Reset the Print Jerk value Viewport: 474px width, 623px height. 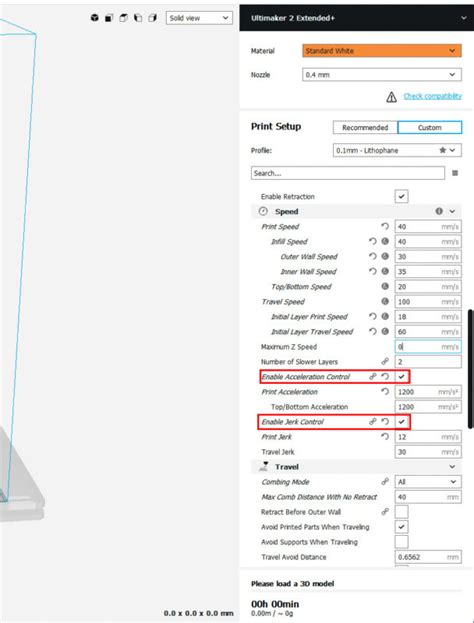coord(385,437)
